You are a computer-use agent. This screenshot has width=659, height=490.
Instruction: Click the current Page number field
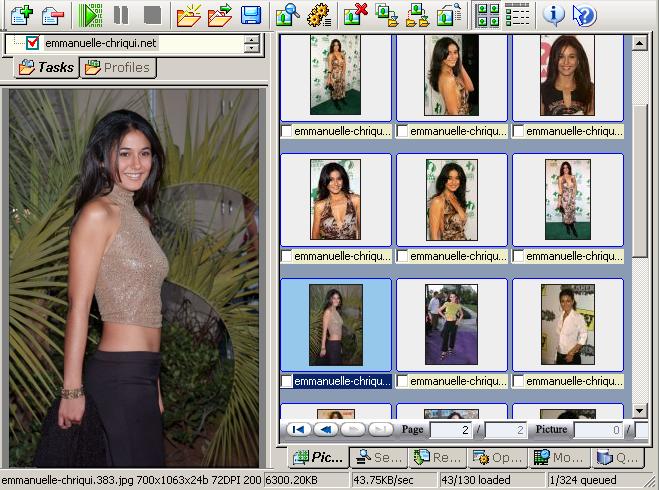451,430
